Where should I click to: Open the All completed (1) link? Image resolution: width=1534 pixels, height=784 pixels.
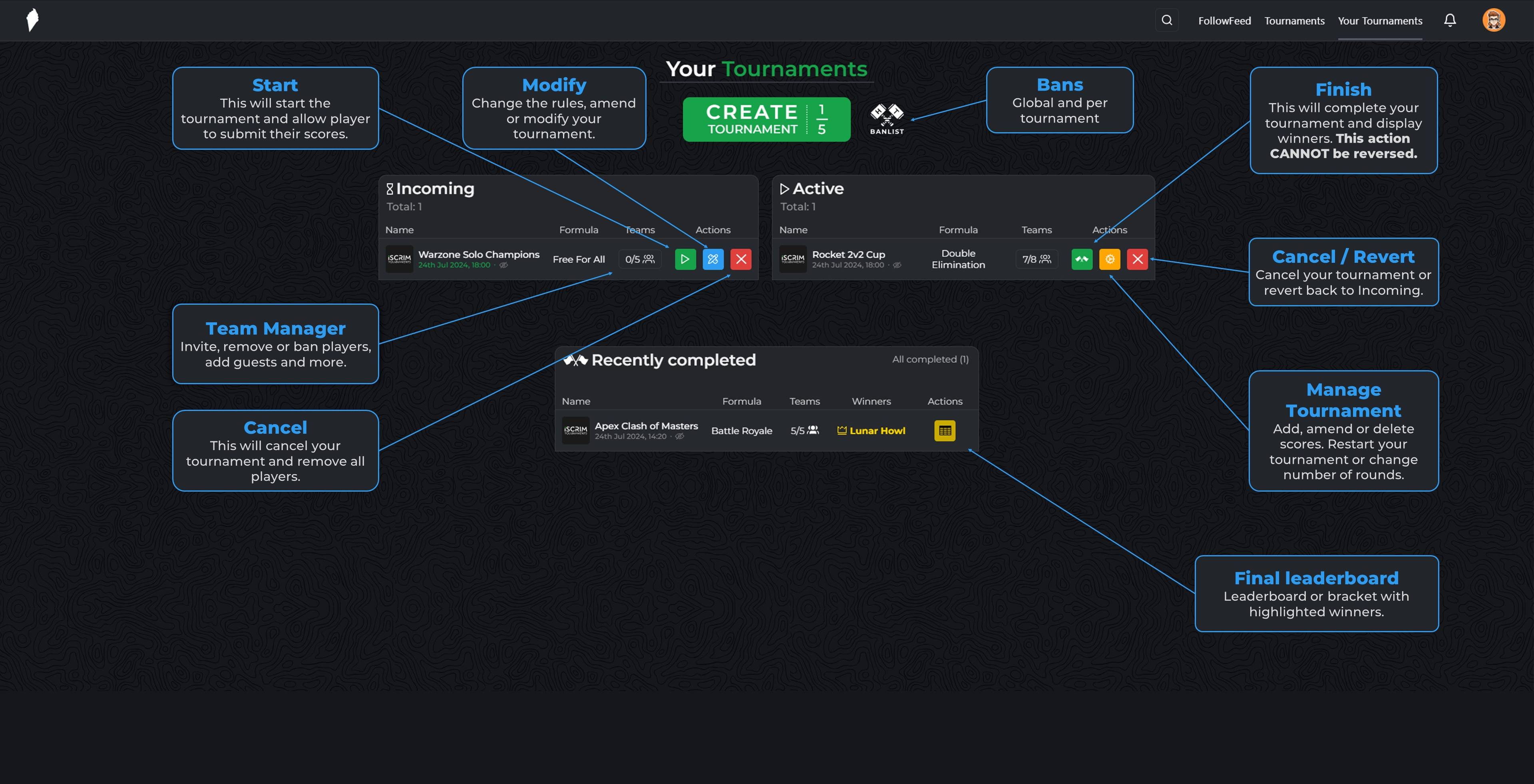coord(929,359)
